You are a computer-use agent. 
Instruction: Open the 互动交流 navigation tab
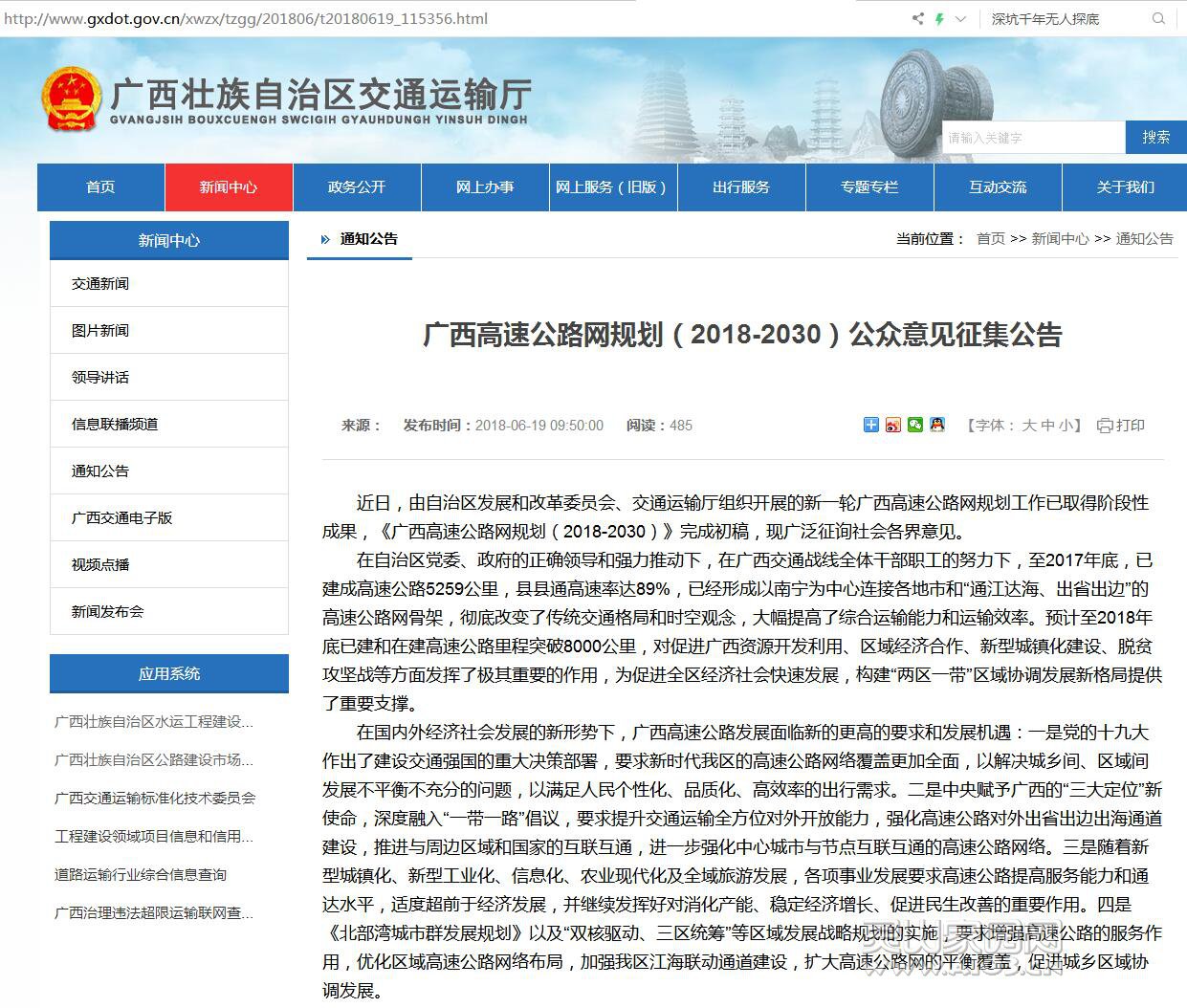pyautogui.click(x=998, y=187)
